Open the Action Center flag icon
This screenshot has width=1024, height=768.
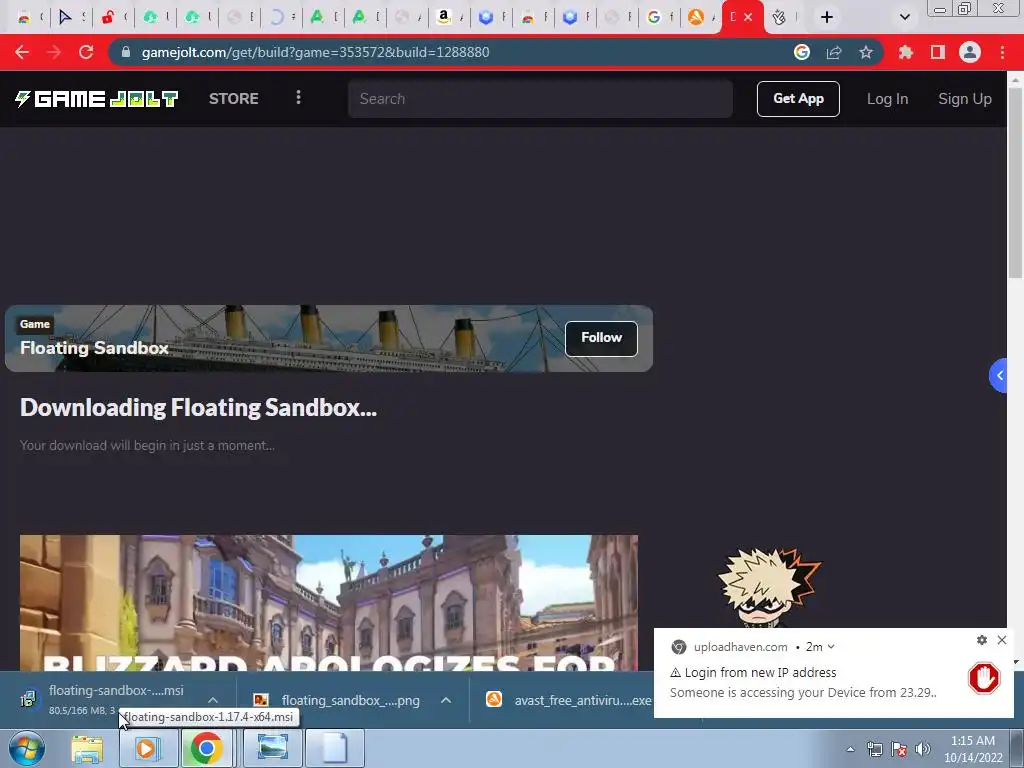click(899, 749)
